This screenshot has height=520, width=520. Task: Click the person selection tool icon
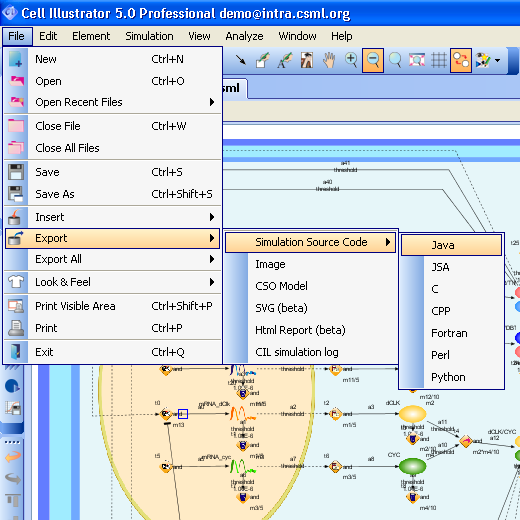coord(307,60)
